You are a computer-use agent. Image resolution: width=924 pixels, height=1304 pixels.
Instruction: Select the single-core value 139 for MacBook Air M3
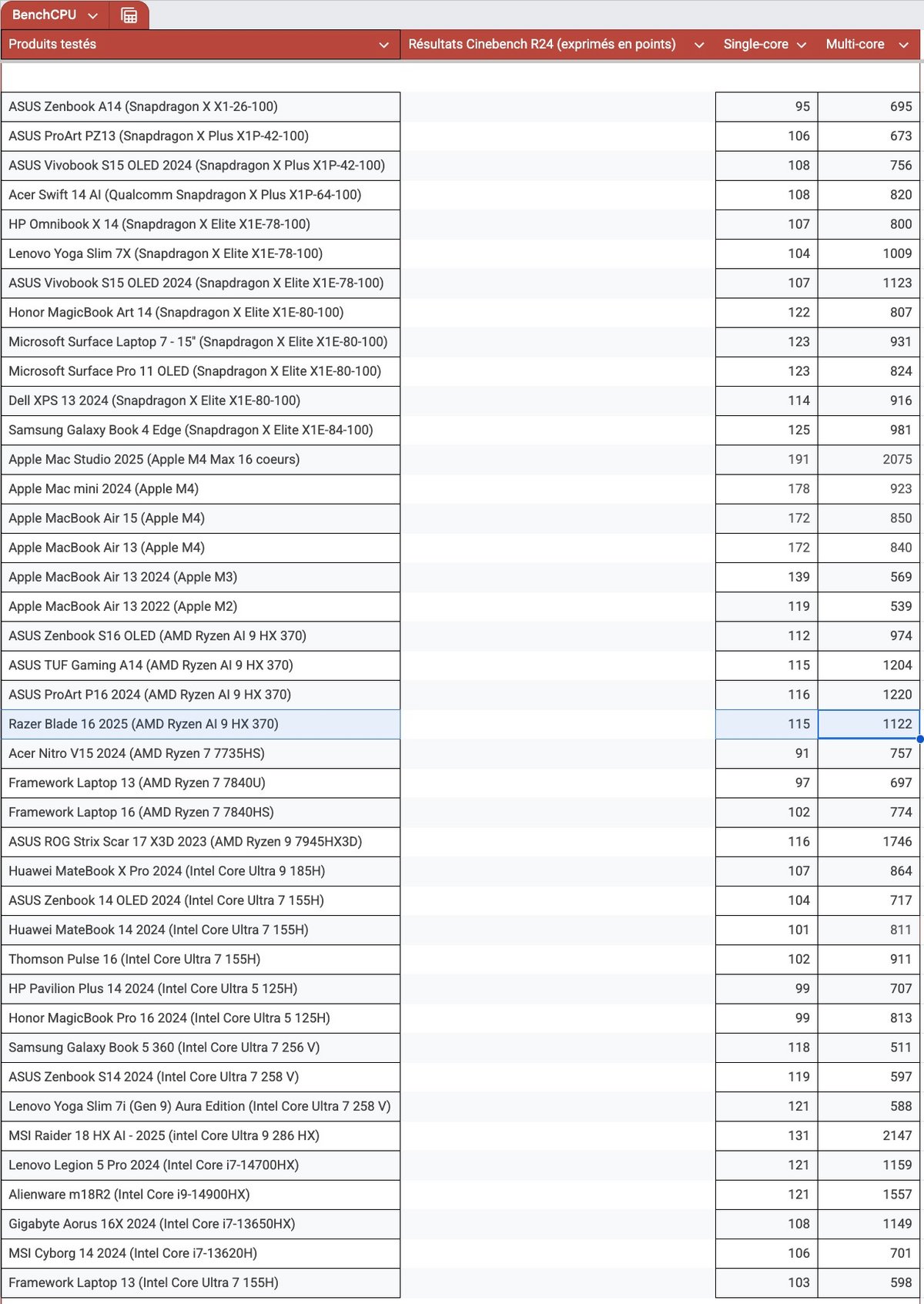[x=767, y=577]
